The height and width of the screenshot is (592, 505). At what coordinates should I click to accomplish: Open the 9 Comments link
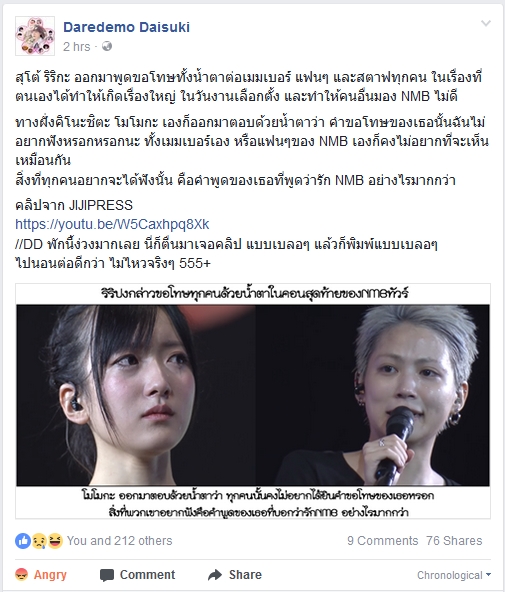[382, 541]
